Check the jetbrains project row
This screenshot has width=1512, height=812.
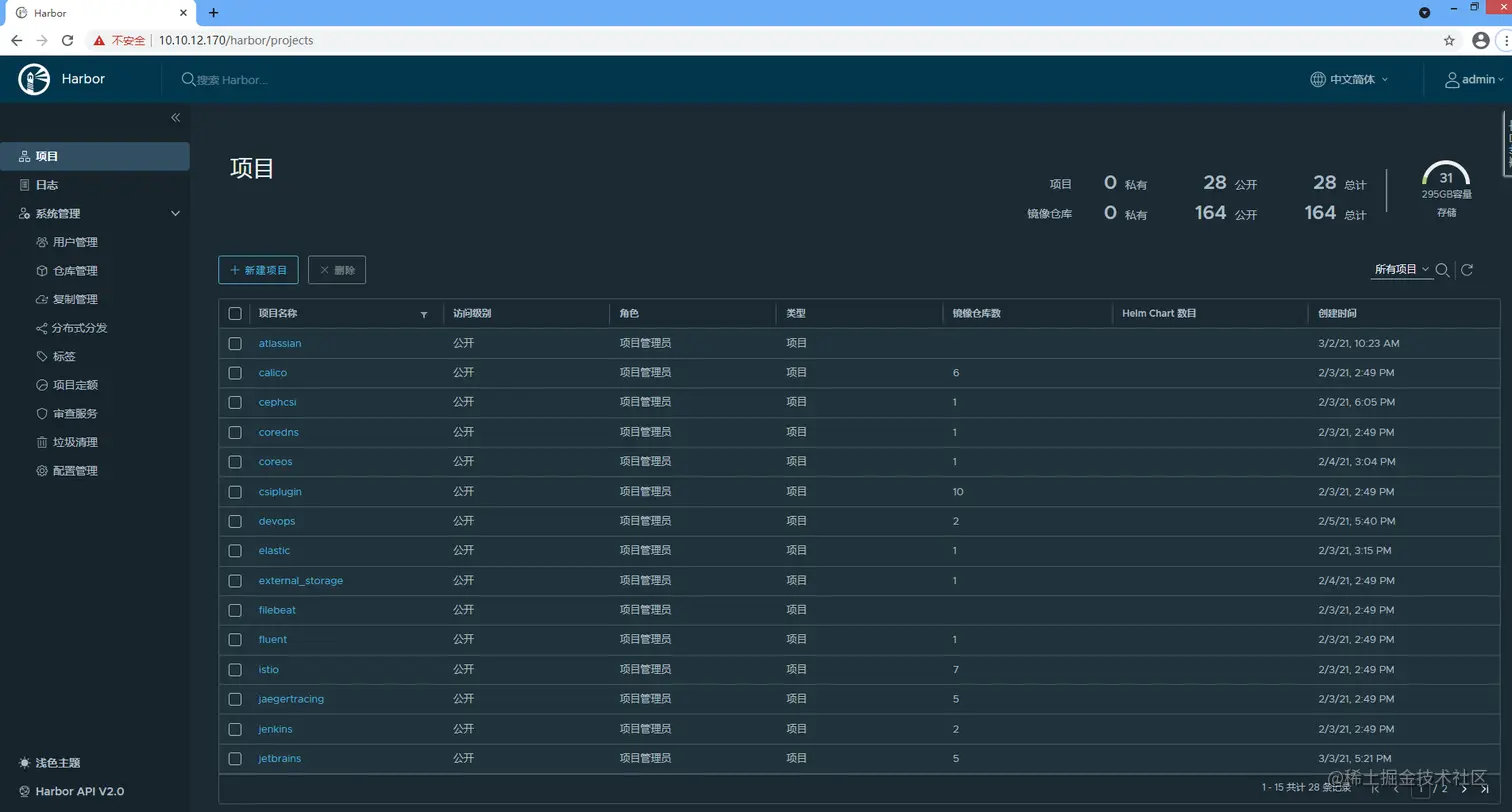click(x=235, y=758)
